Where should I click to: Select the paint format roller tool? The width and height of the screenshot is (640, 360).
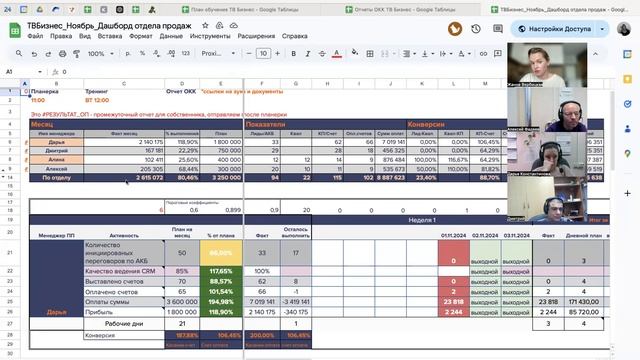tap(76, 53)
